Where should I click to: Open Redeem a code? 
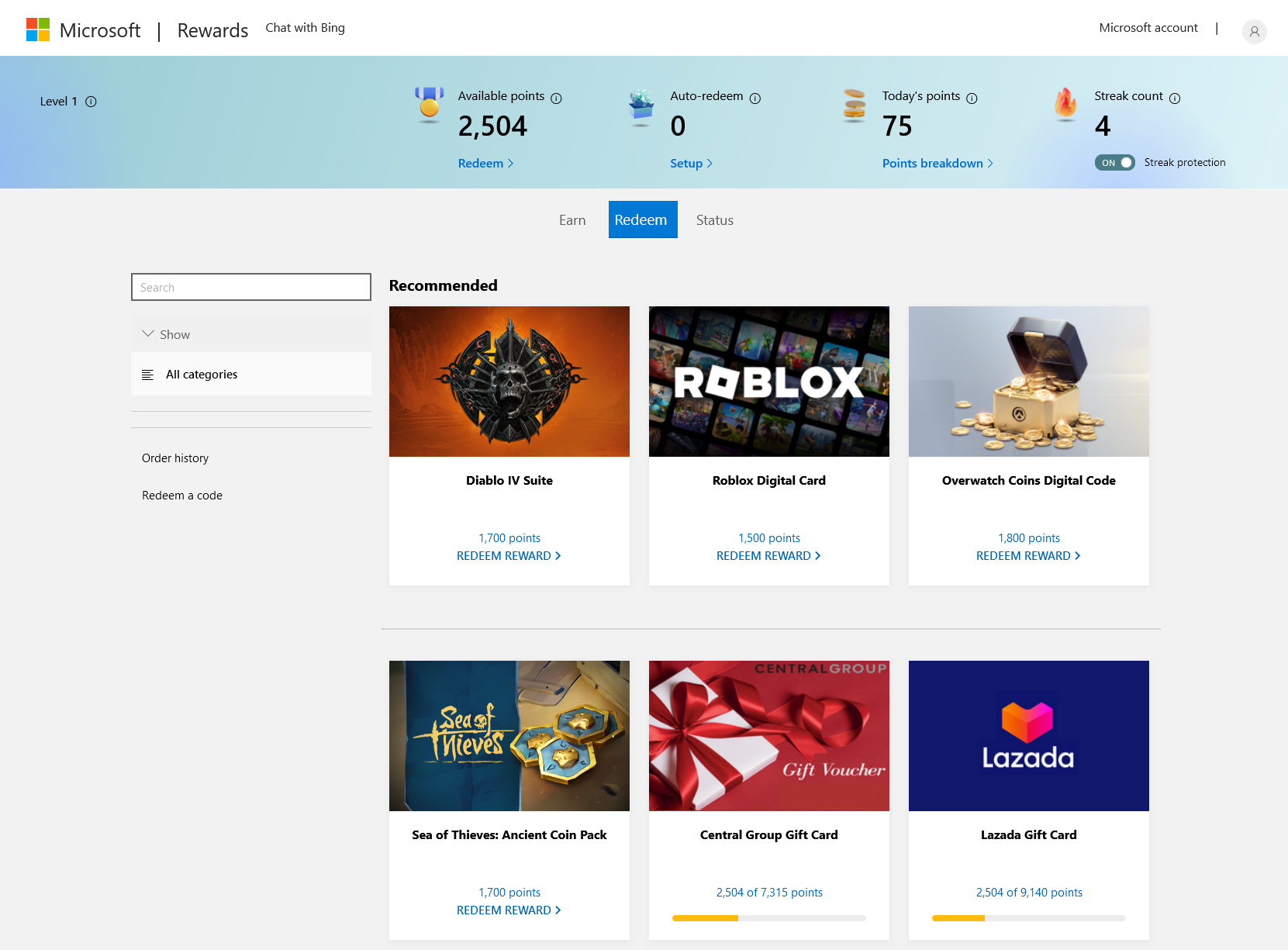click(182, 496)
